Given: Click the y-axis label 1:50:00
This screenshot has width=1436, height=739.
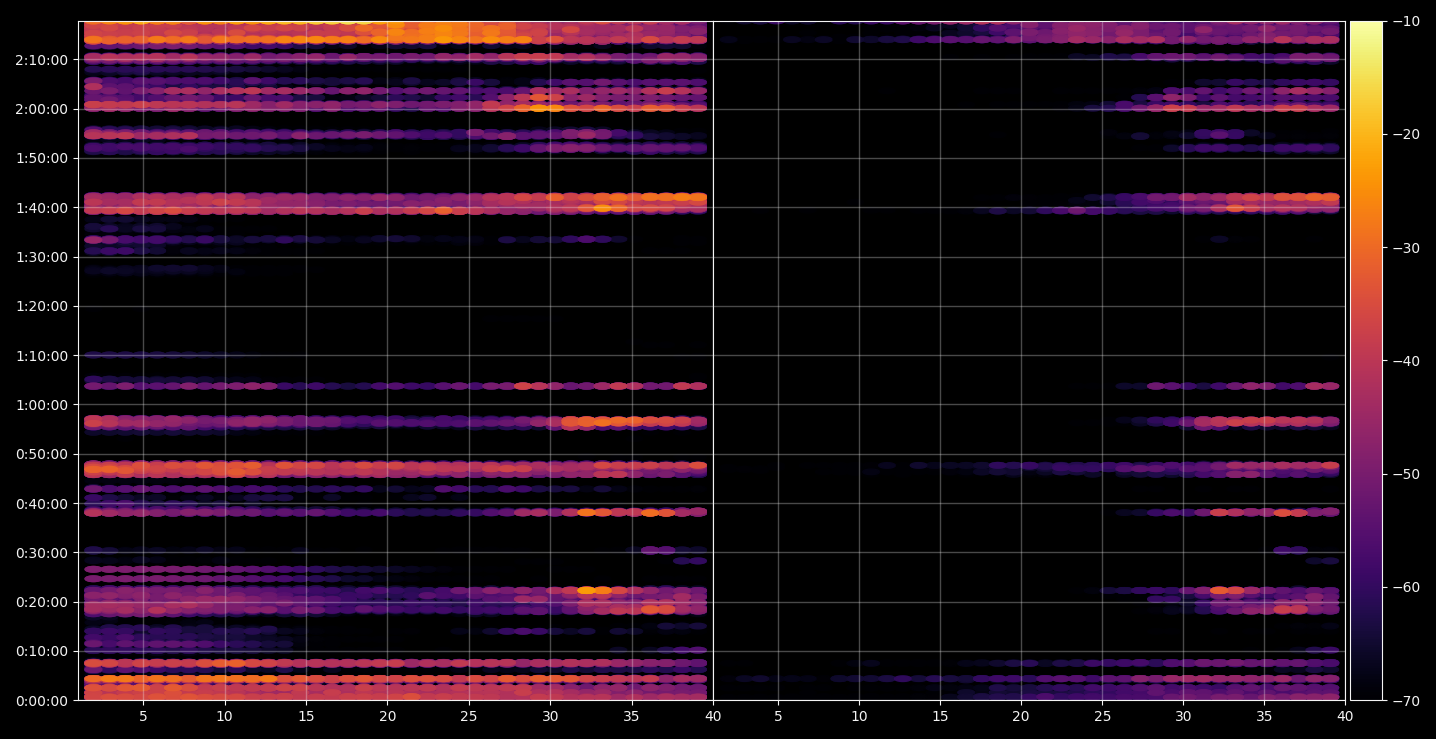Looking at the screenshot, I should point(42,158).
